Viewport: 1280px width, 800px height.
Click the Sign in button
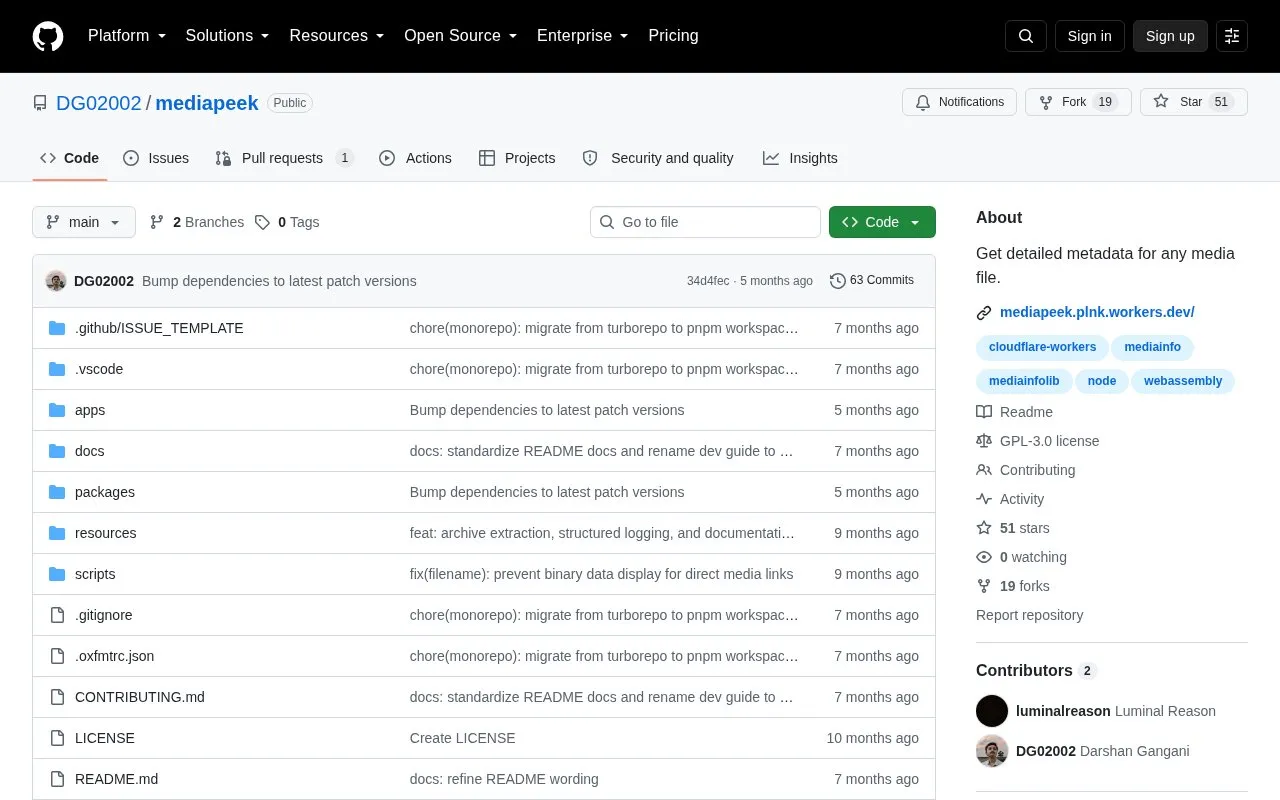(1089, 36)
